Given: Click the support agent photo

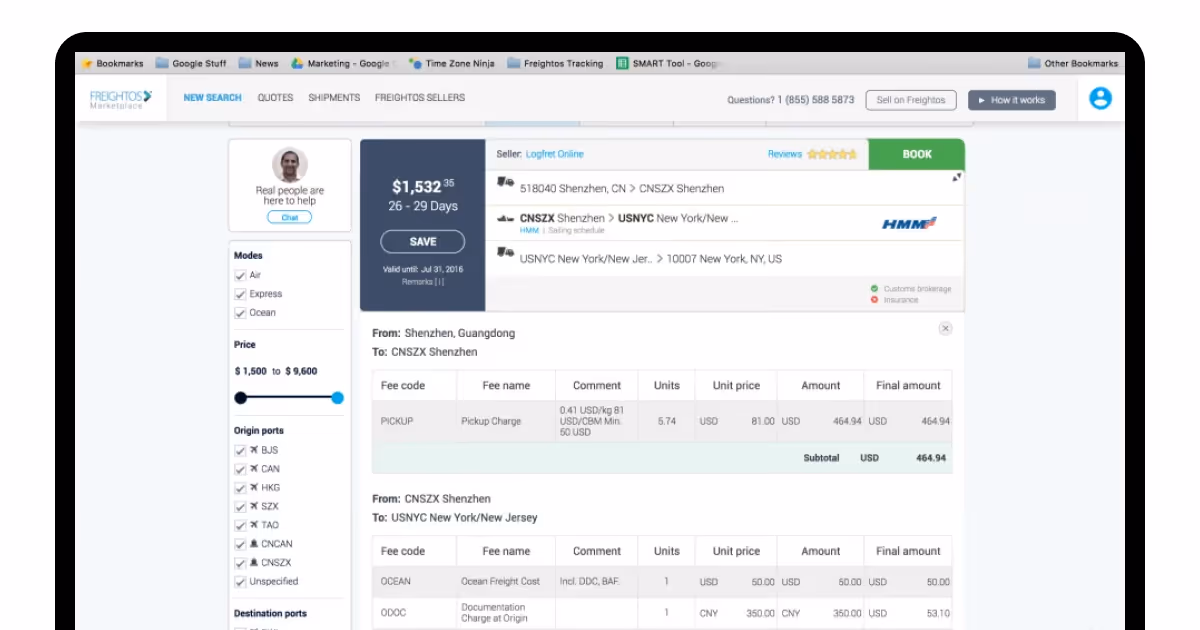Looking at the screenshot, I should pyautogui.click(x=290, y=165).
